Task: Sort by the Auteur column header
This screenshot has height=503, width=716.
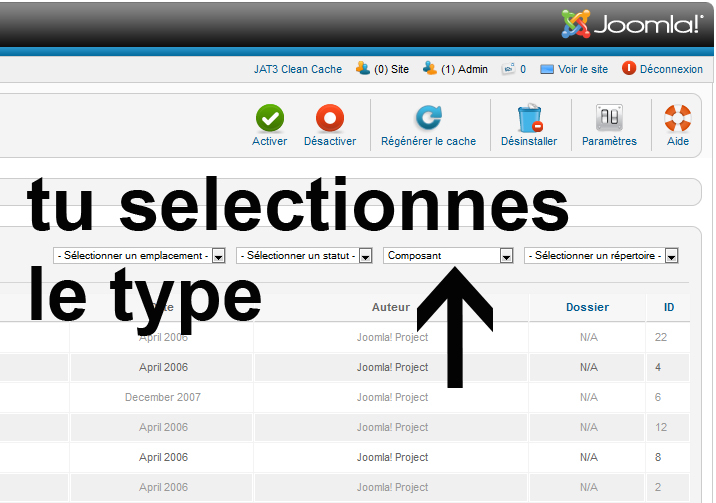Action: click(x=391, y=307)
